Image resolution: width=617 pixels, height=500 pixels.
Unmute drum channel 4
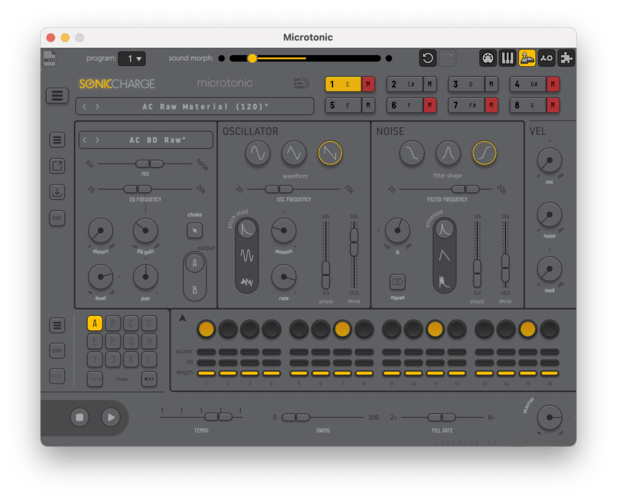tap(553, 84)
